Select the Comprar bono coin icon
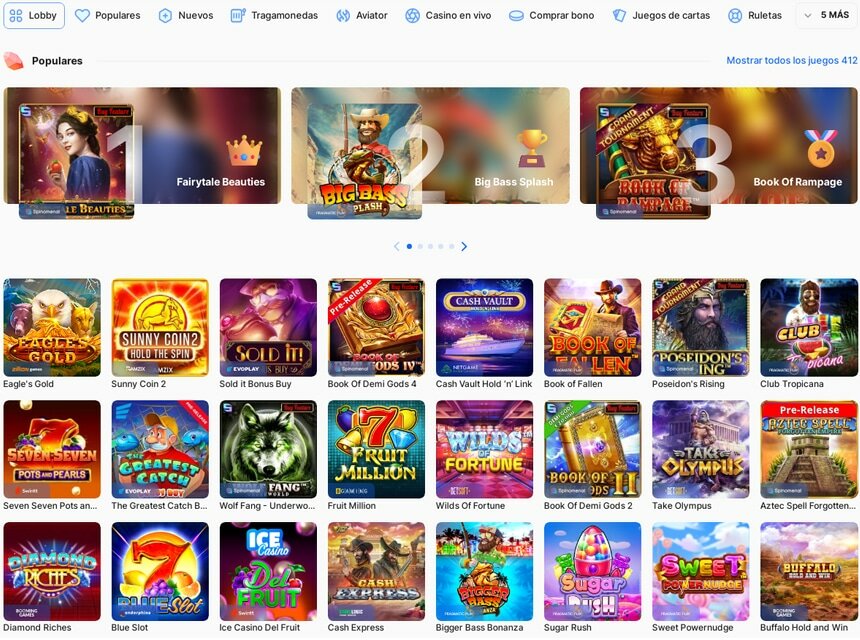 coord(516,16)
